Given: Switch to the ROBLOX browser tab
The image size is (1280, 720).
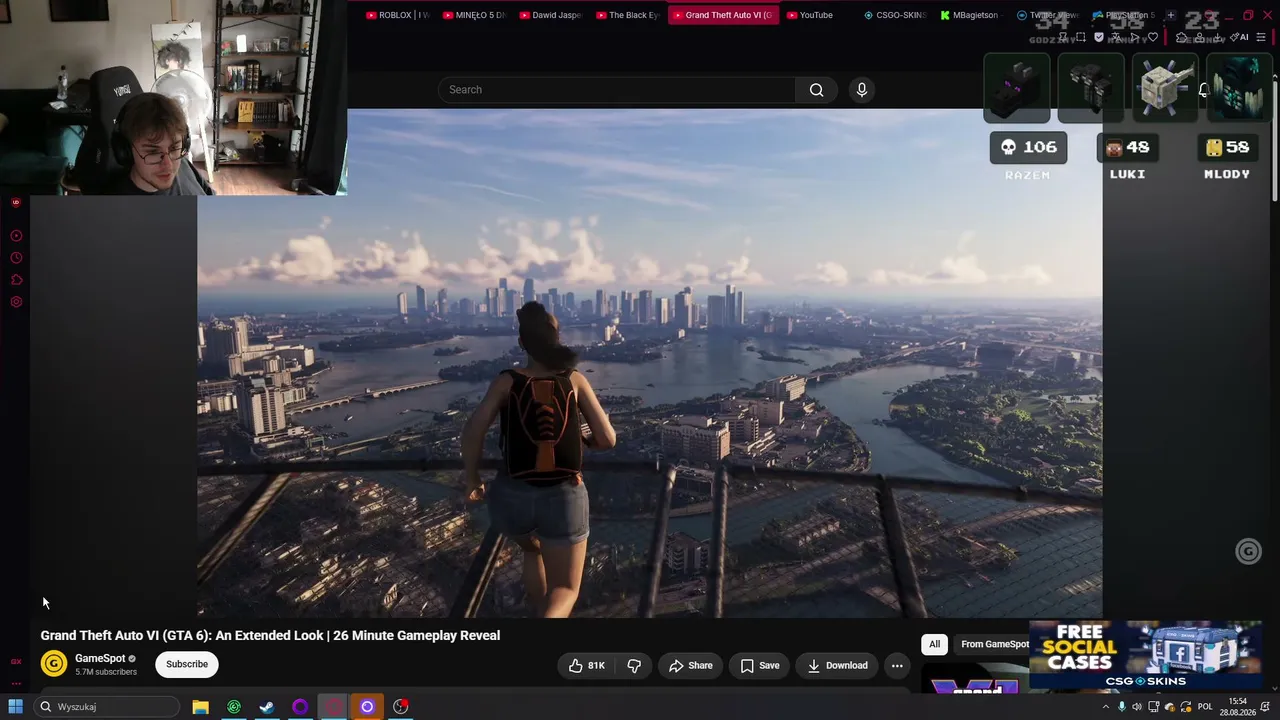Looking at the screenshot, I should pos(398,15).
